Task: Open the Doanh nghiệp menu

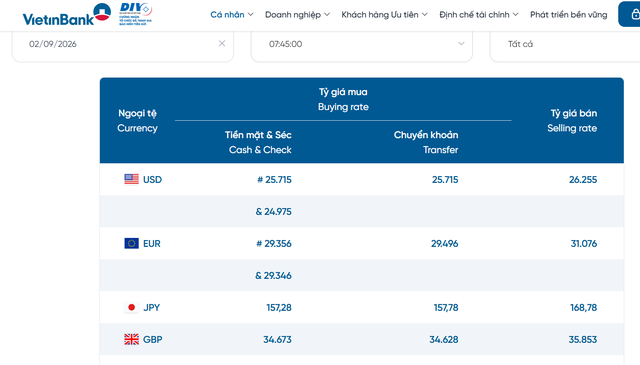Action: click(x=297, y=15)
